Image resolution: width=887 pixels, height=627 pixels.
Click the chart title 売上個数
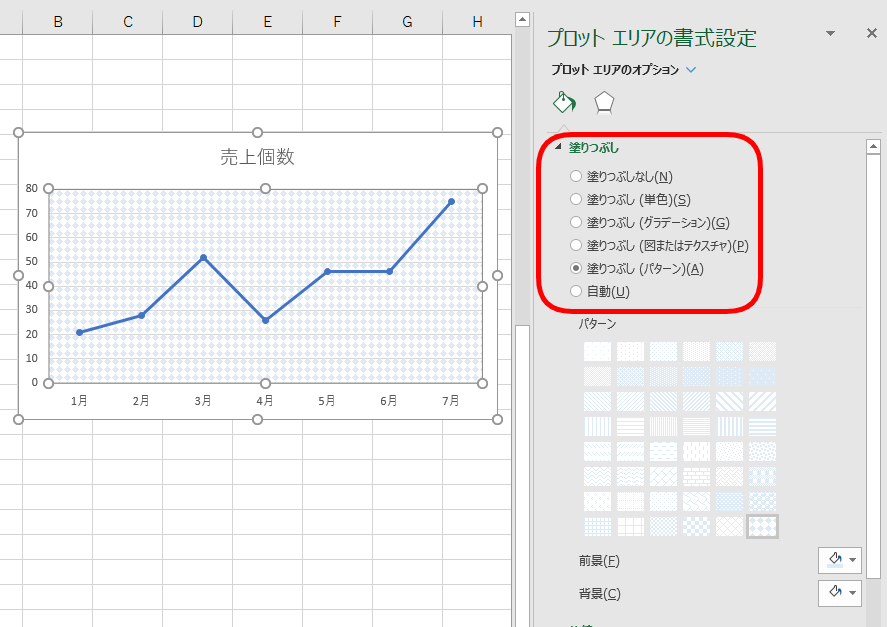pos(257,157)
